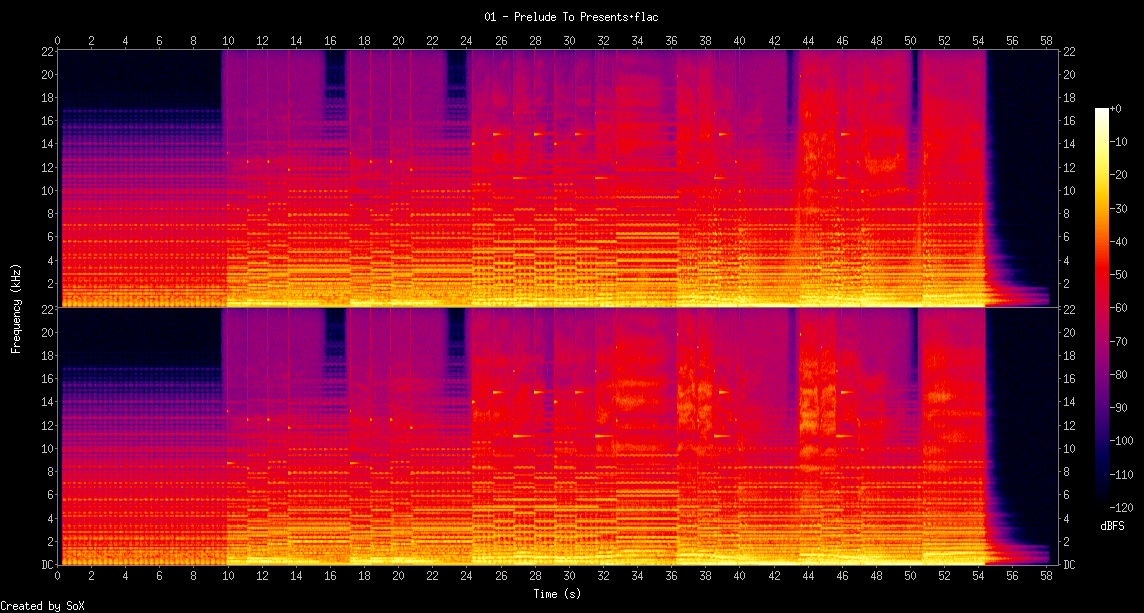Select the 30 second tick on bottom time axis
Image resolution: width=1144 pixels, height=613 pixels.
[569, 577]
